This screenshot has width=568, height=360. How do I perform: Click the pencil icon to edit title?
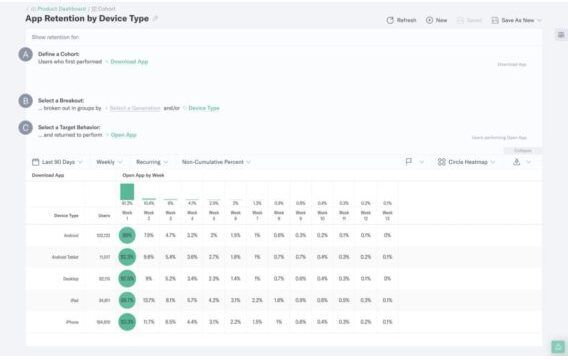[155, 18]
